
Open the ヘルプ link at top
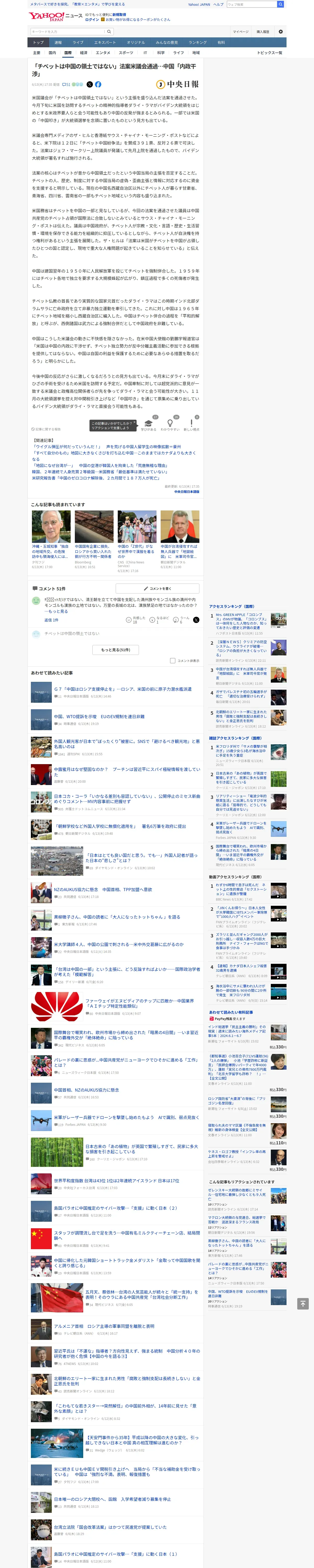pyautogui.click(x=218, y=4)
